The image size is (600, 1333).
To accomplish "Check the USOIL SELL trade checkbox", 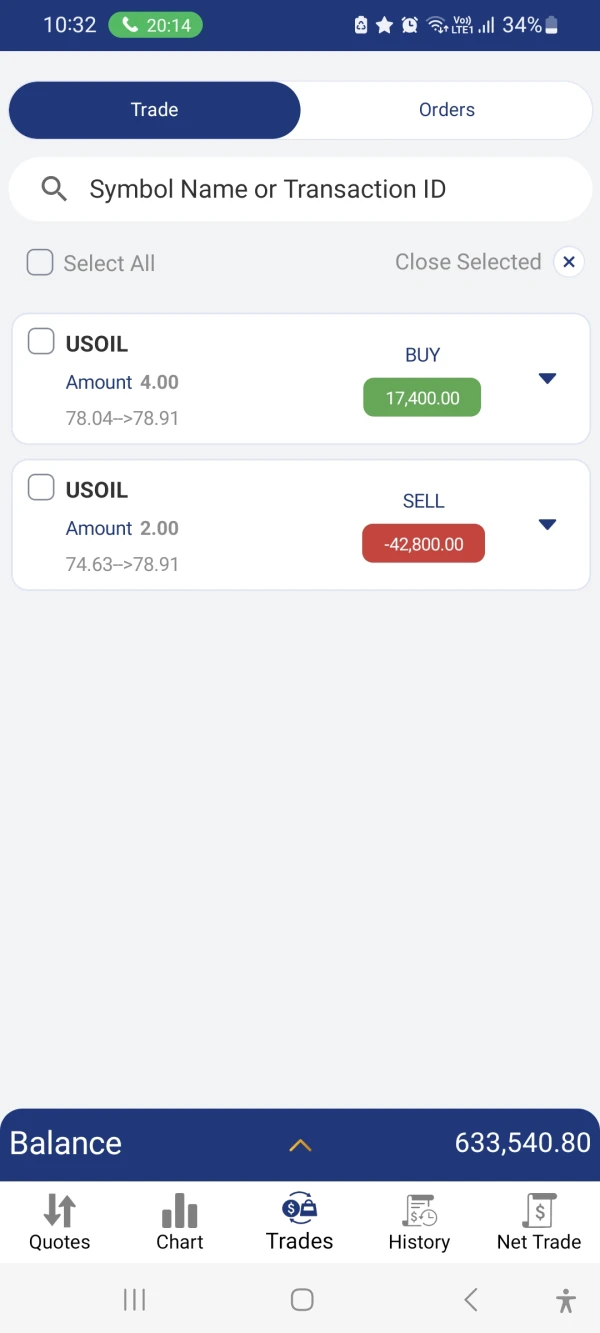I will click(x=41, y=488).
